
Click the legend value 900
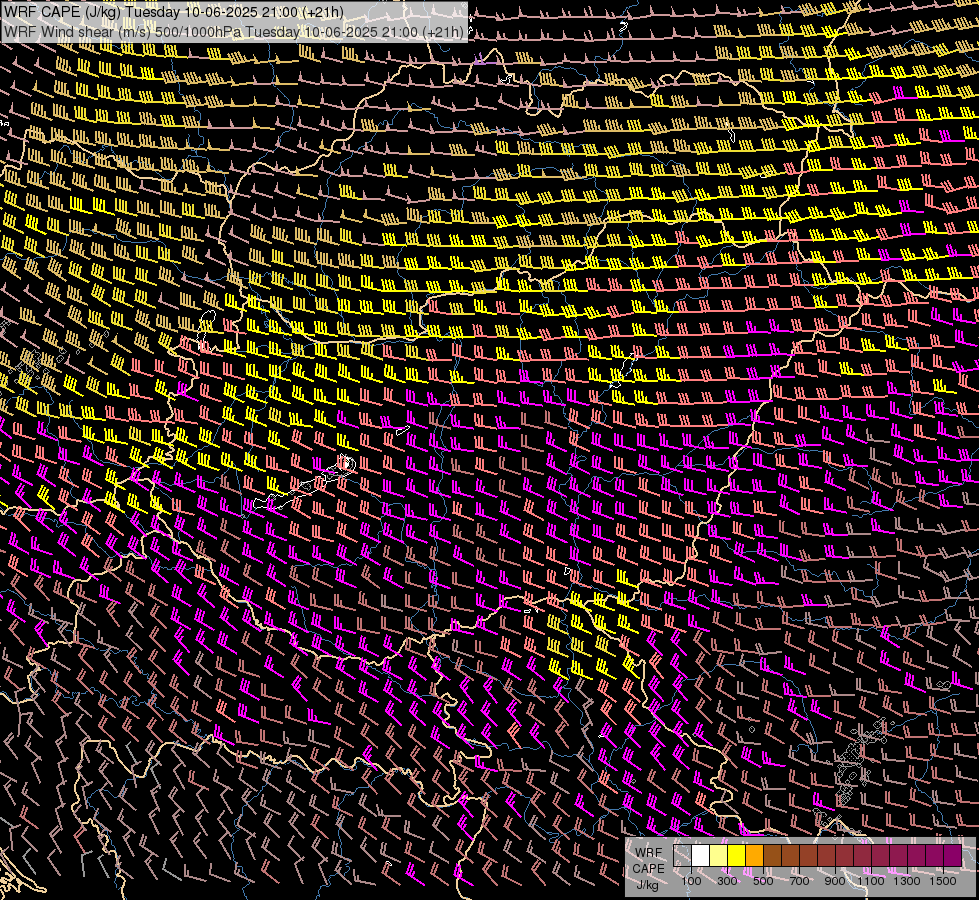click(835, 881)
